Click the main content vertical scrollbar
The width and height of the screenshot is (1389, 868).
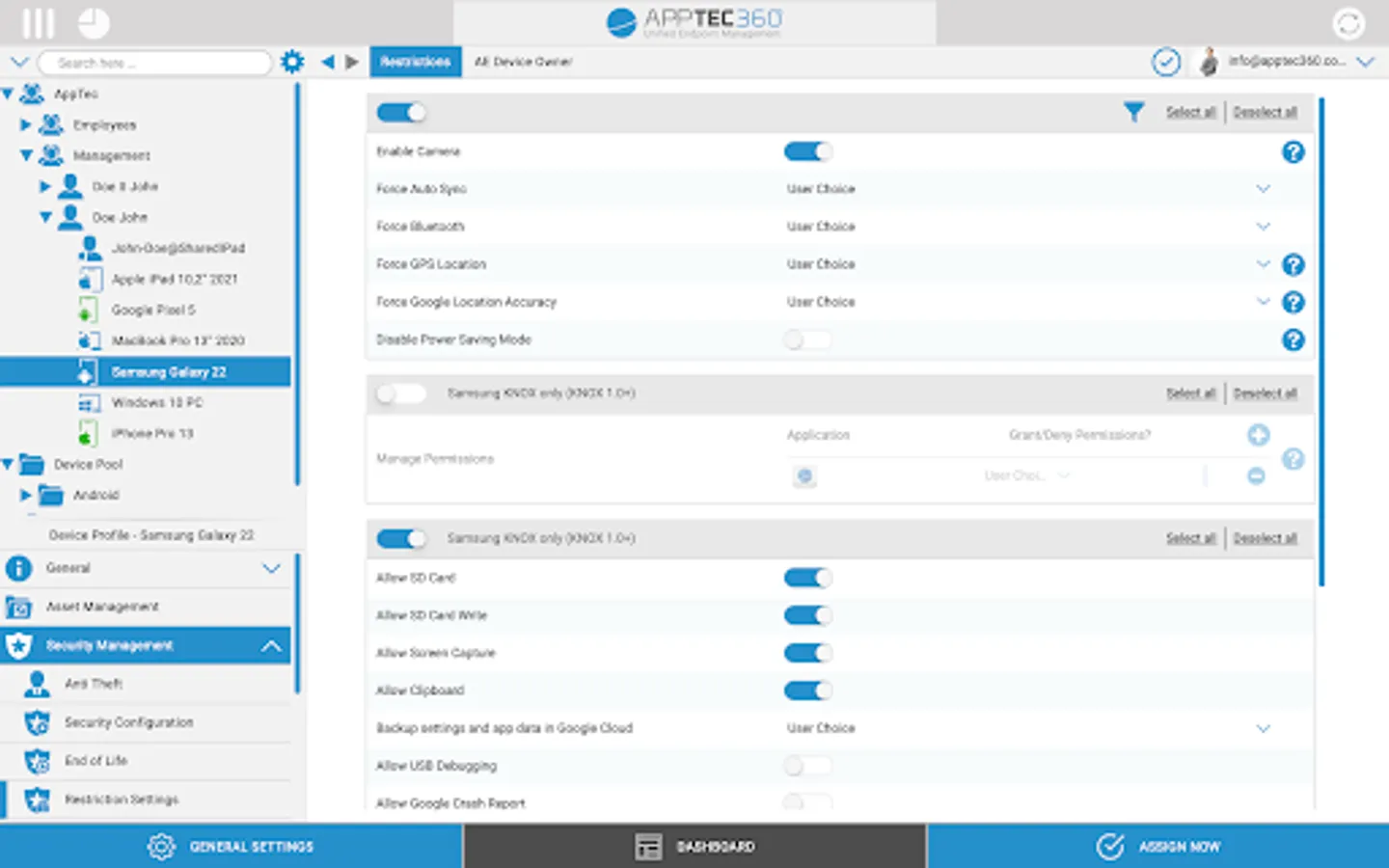coord(1321,342)
